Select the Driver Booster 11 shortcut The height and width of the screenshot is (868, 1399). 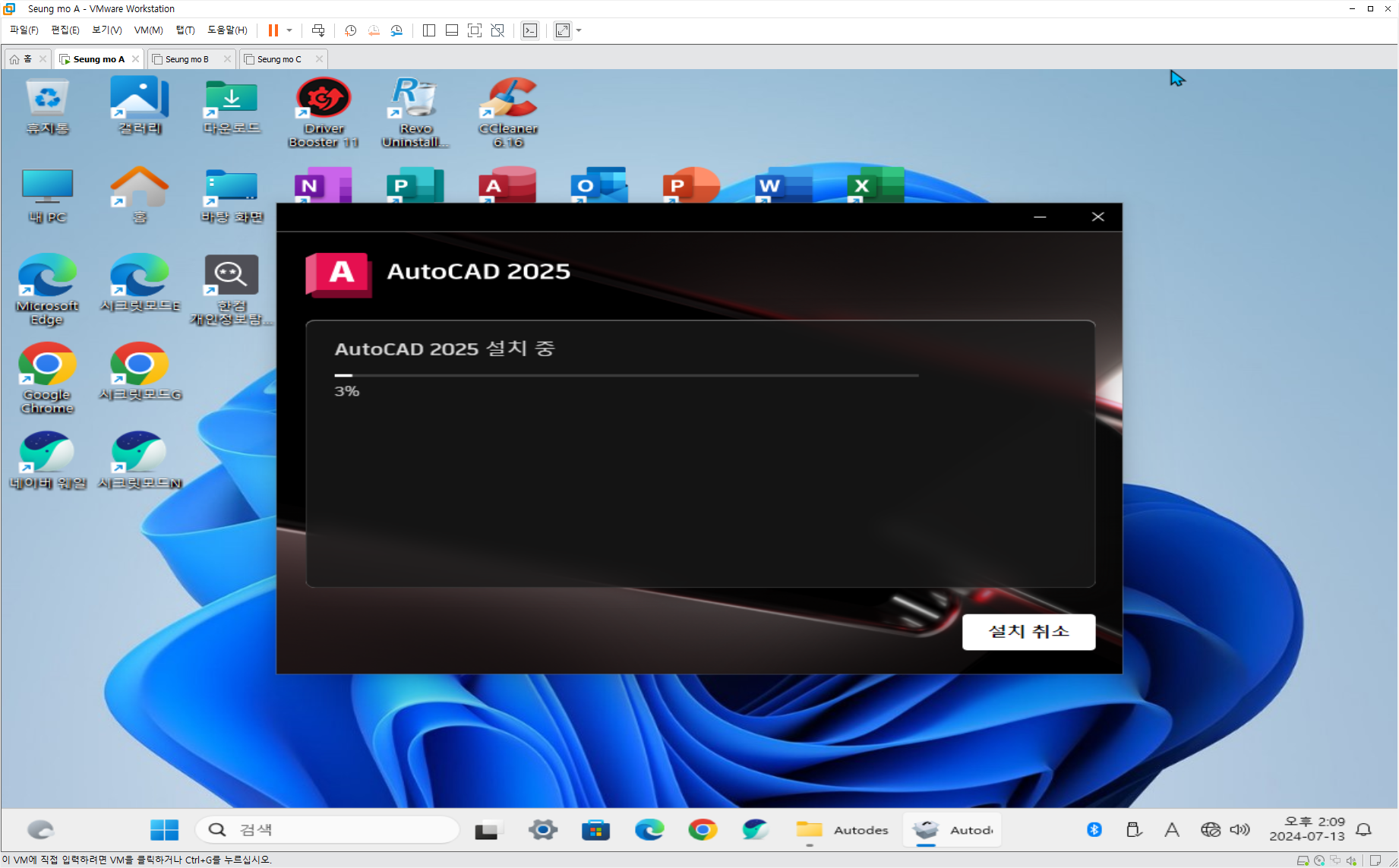324,112
